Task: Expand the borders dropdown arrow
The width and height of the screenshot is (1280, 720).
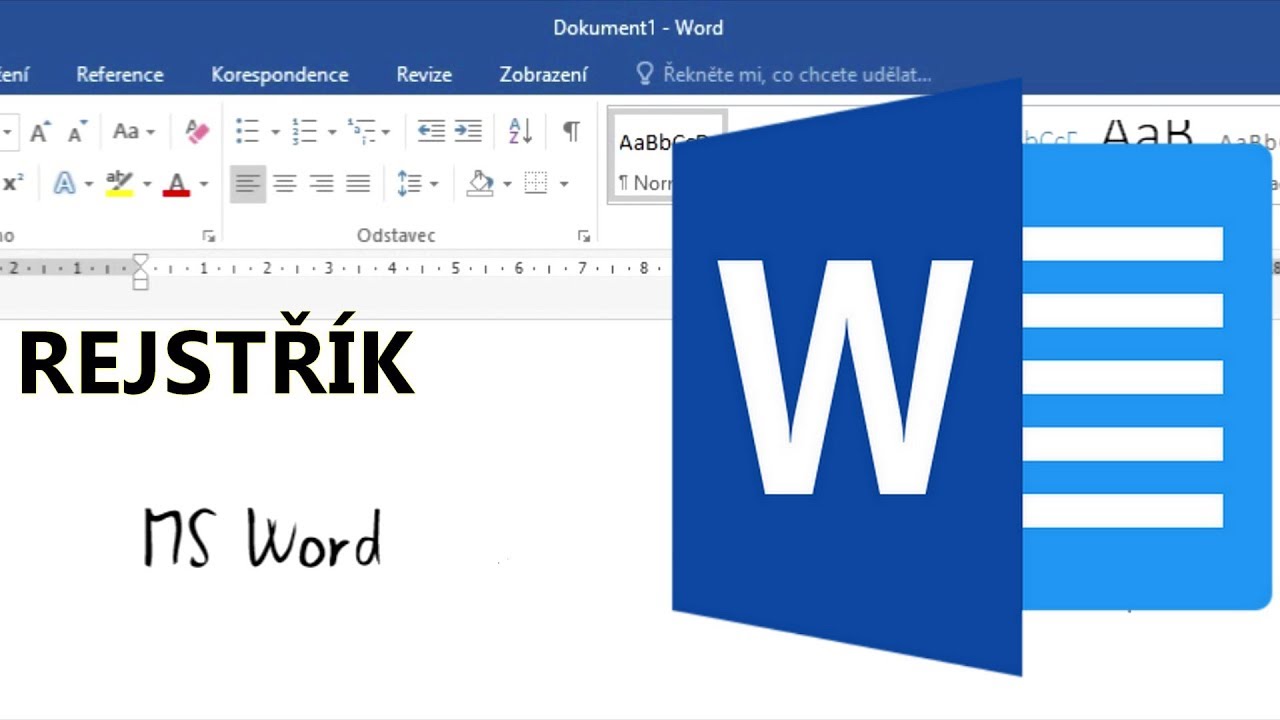Action: [564, 184]
